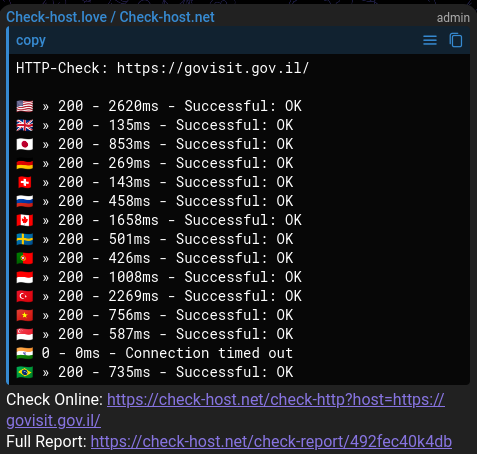Image resolution: width=477 pixels, height=454 pixels.
Task: Click the Vietnam flag beside 756ms
Action: tap(25, 315)
